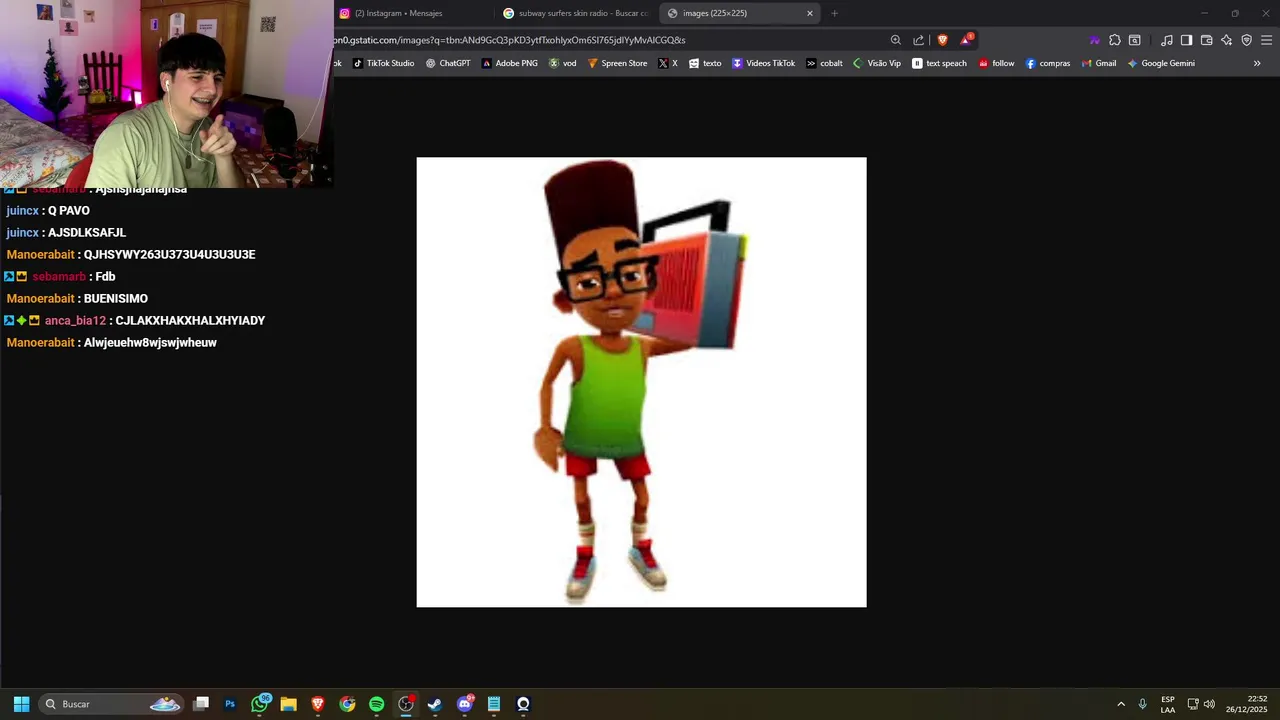The width and height of the screenshot is (1280, 720).
Task: Open Brave browser taskbar icon
Action: click(x=318, y=704)
